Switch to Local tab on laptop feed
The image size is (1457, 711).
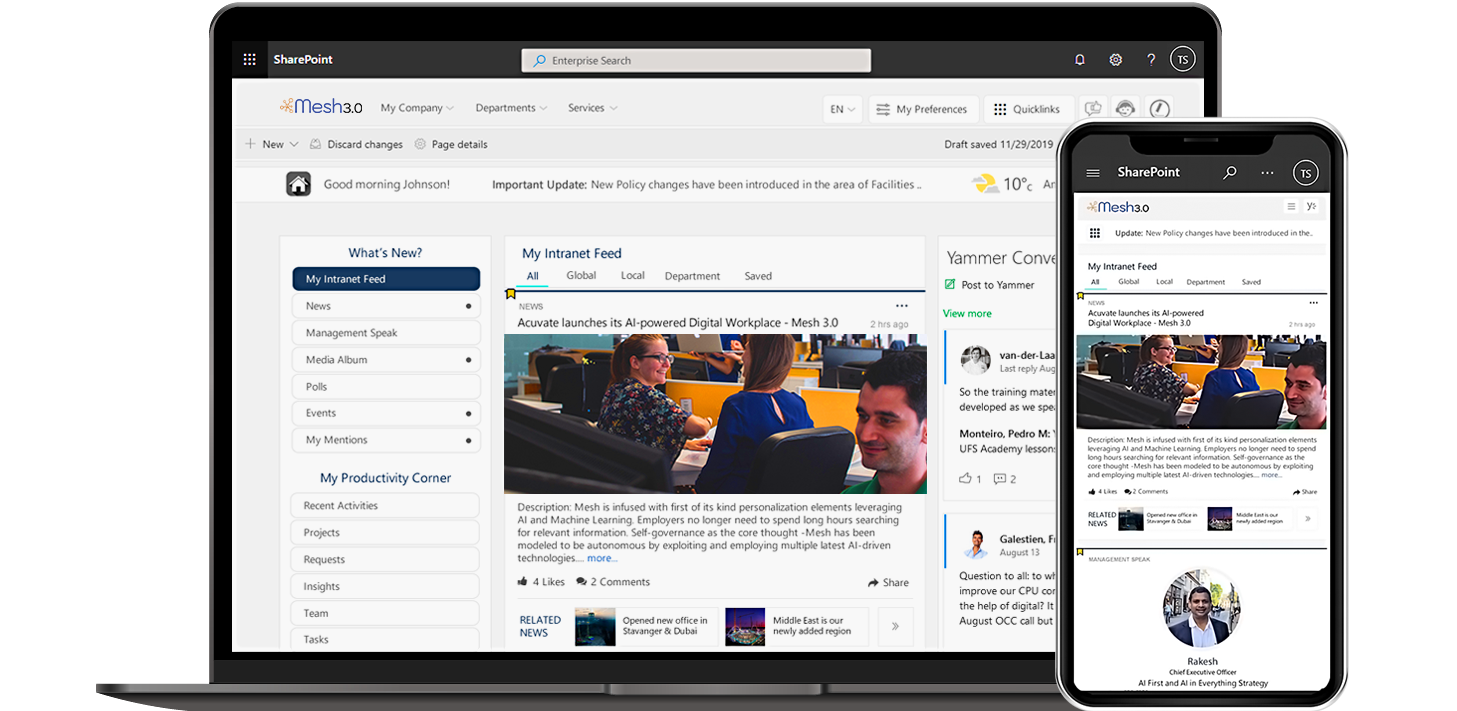pos(633,276)
